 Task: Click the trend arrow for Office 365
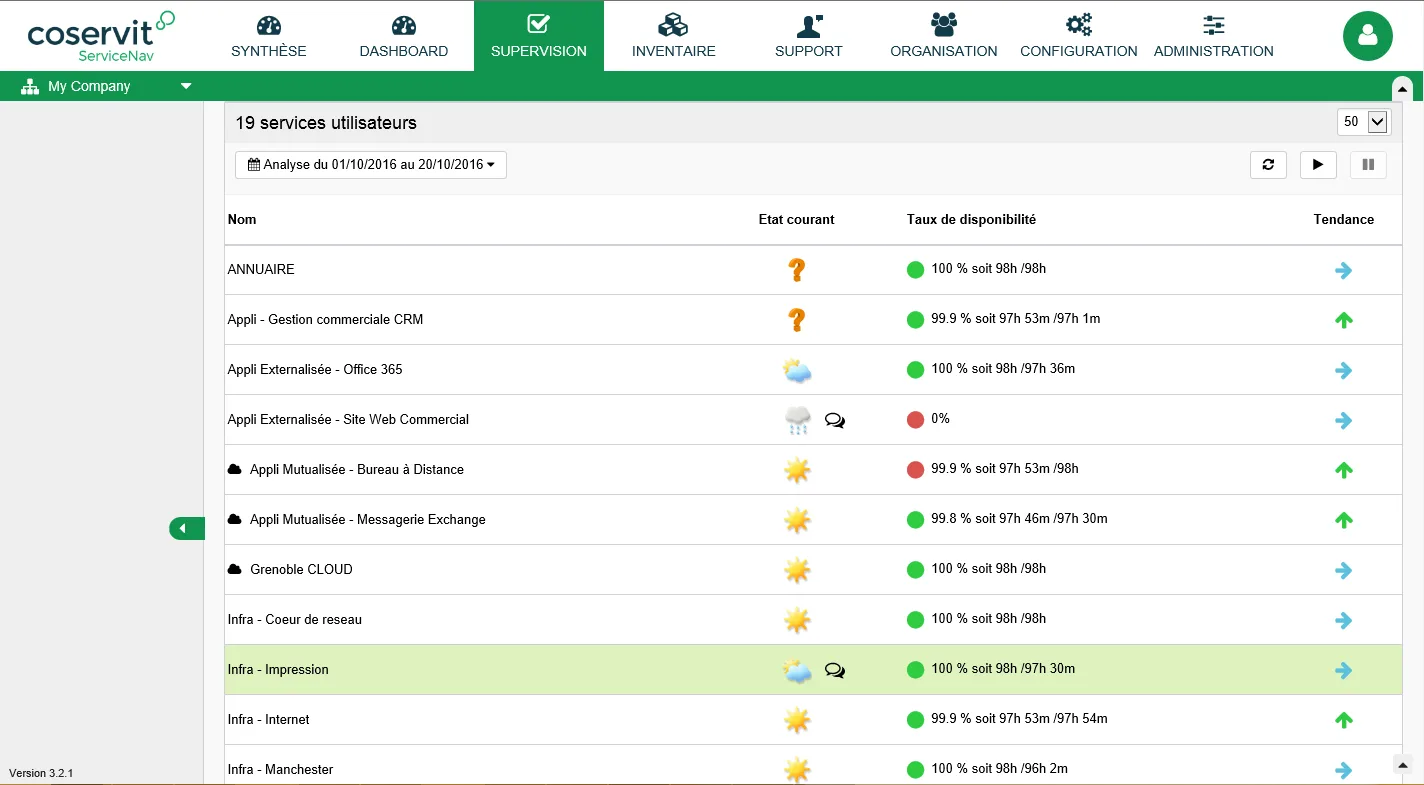point(1344,370)
